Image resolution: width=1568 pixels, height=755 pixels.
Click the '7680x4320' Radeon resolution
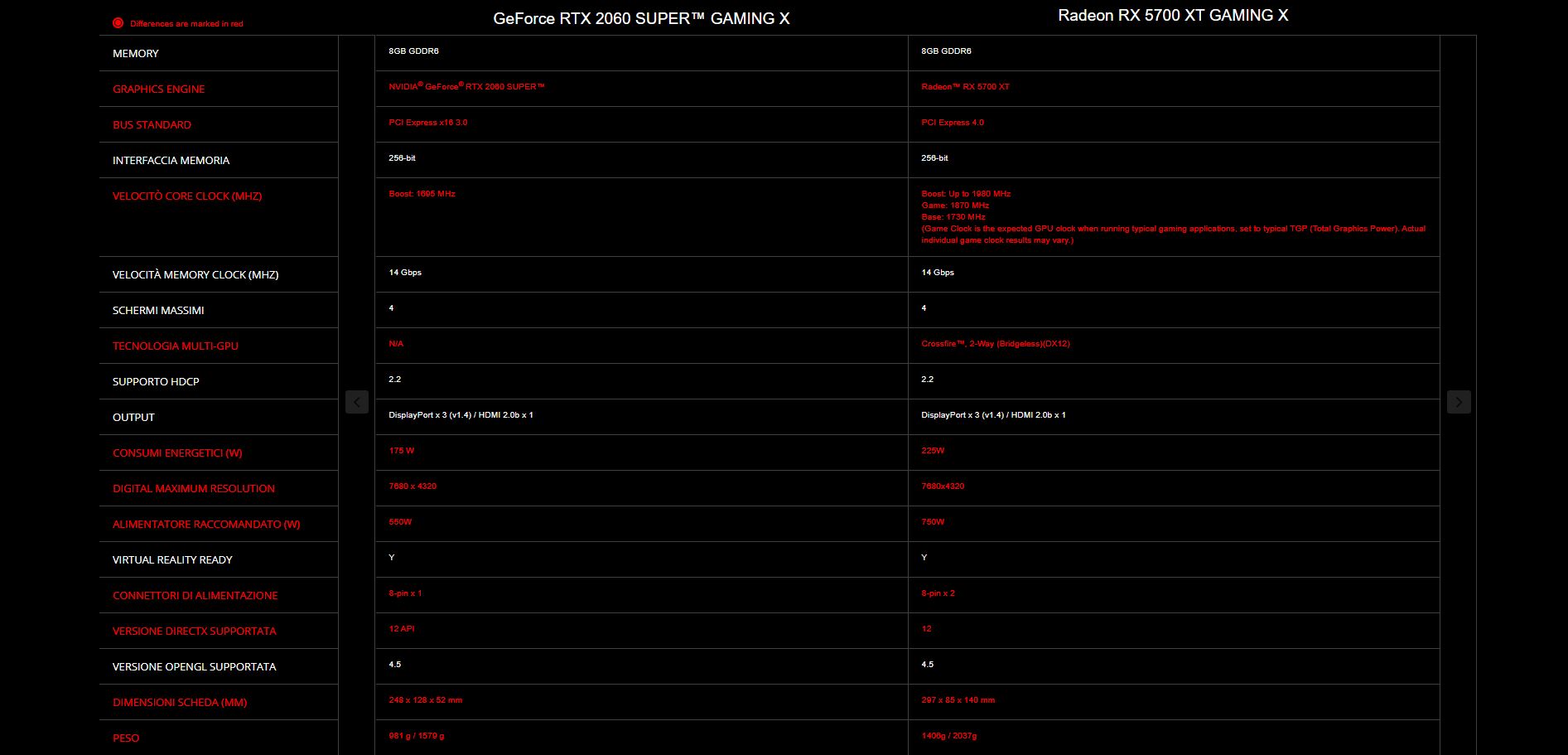[x=943, y=486]
